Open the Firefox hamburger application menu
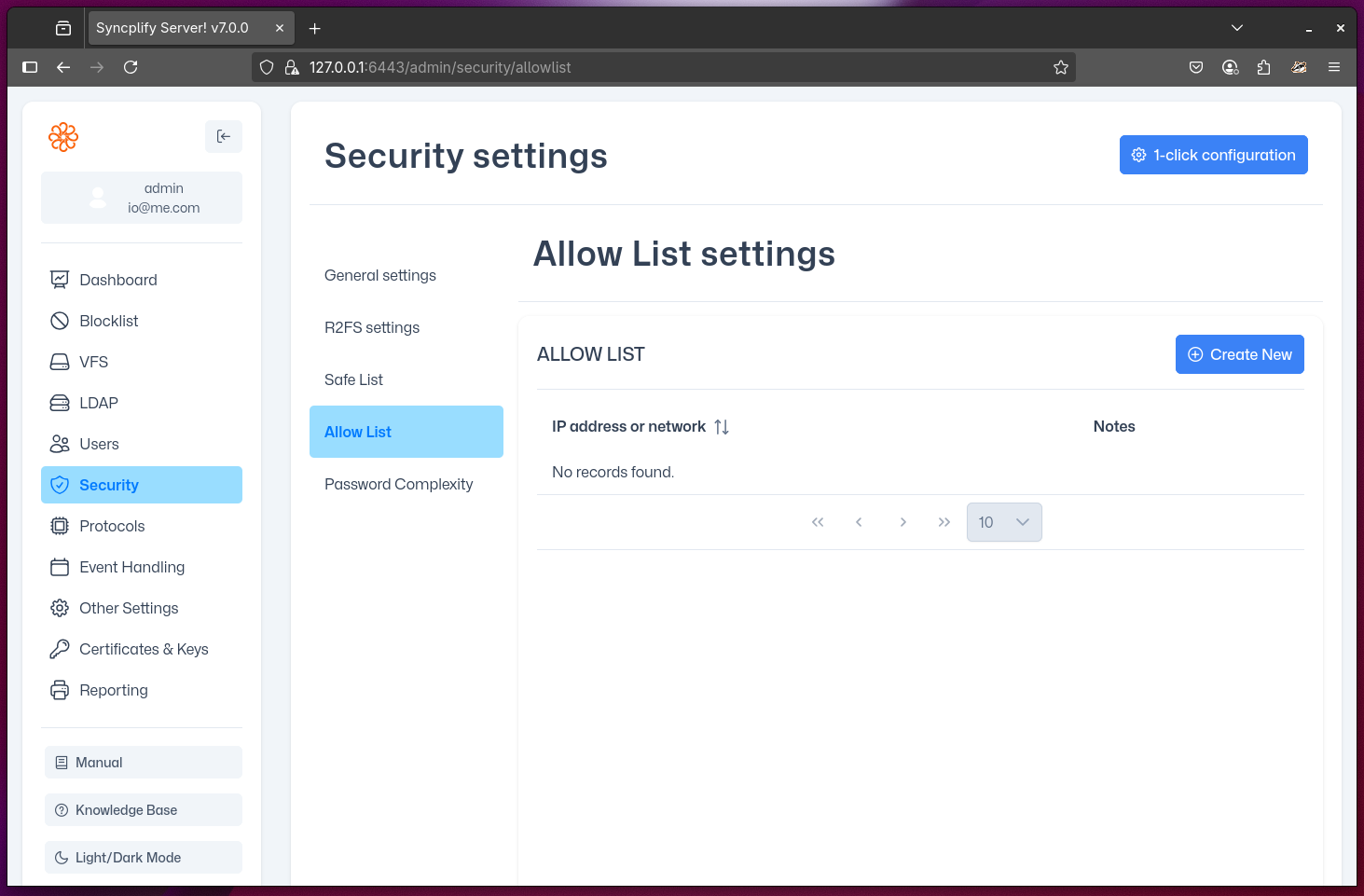The image size is (1364, 896). tap(1334, 67)
